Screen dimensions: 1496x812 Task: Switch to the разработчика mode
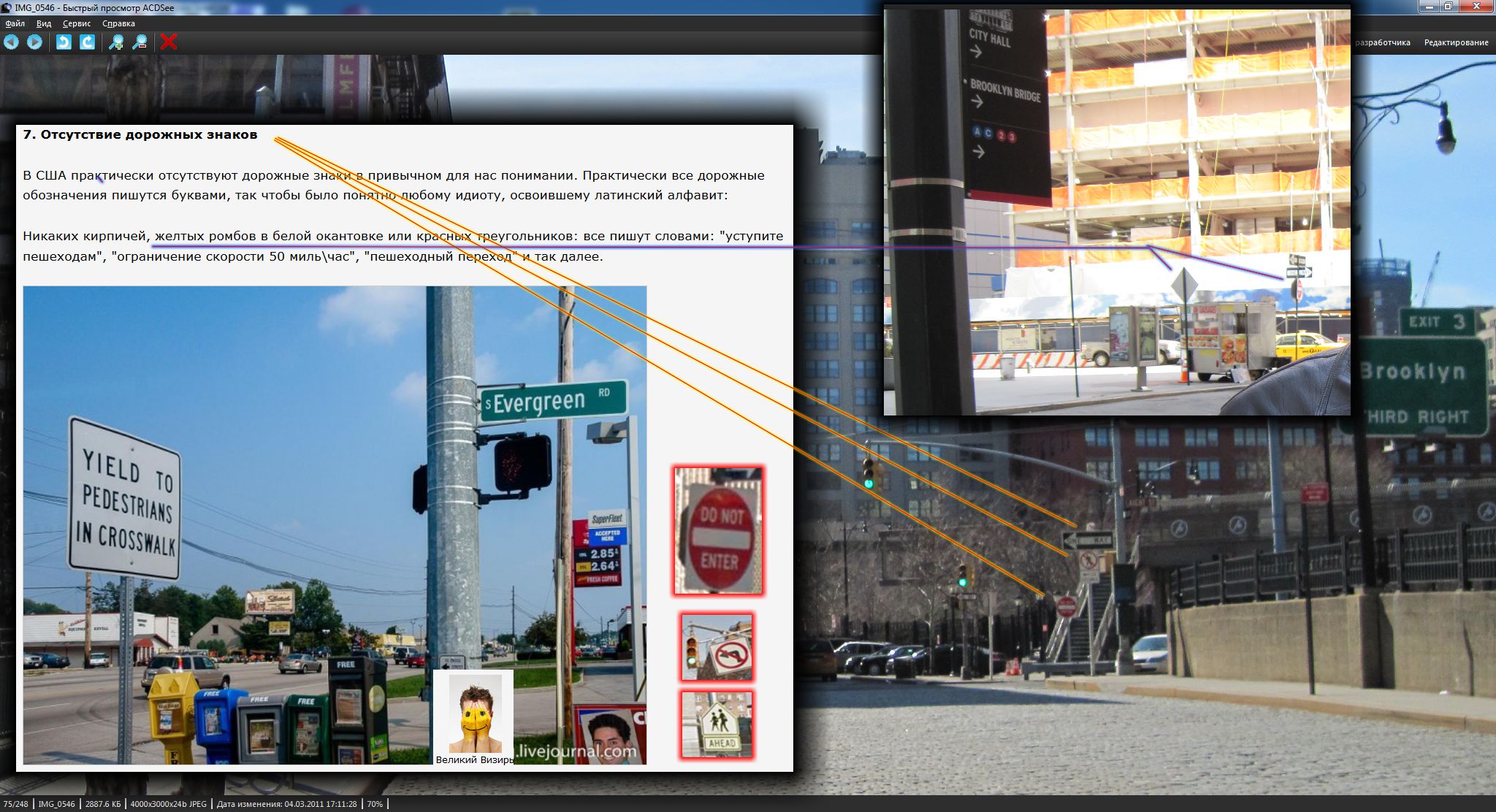pyautogui.click(x=1383, y=42)
